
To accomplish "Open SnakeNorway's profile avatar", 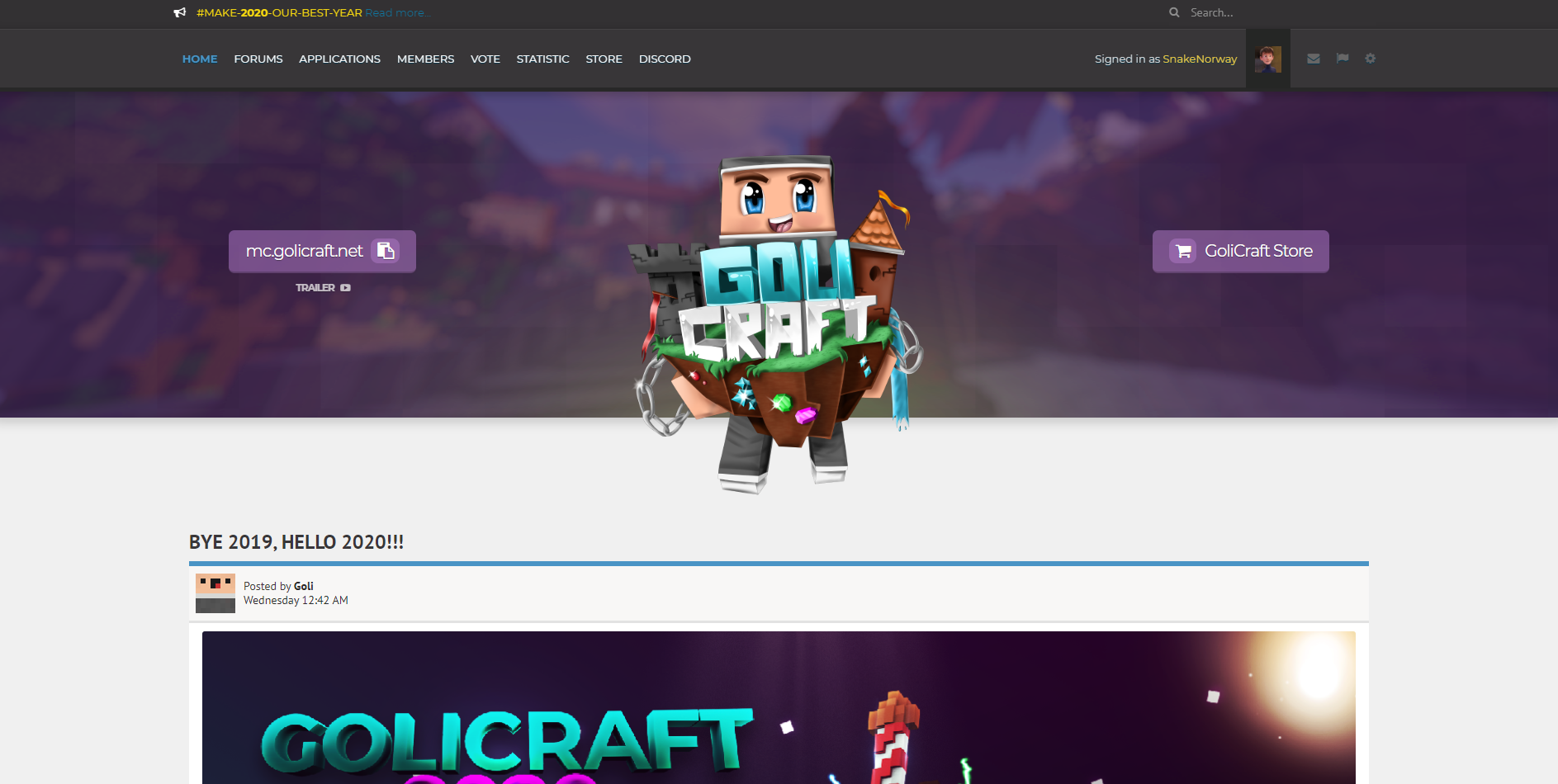I will pos(1268,59).
